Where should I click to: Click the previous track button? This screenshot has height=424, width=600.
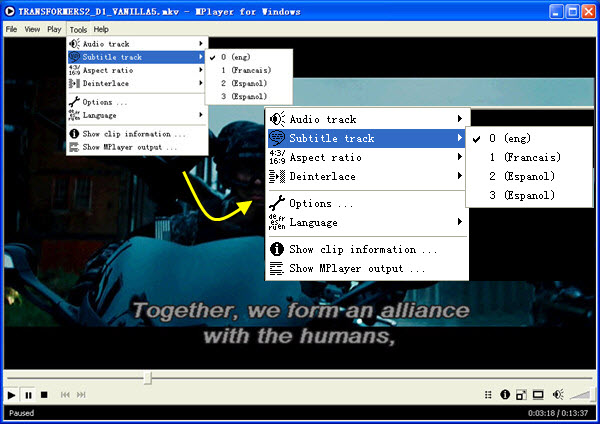tap(65, 395)
